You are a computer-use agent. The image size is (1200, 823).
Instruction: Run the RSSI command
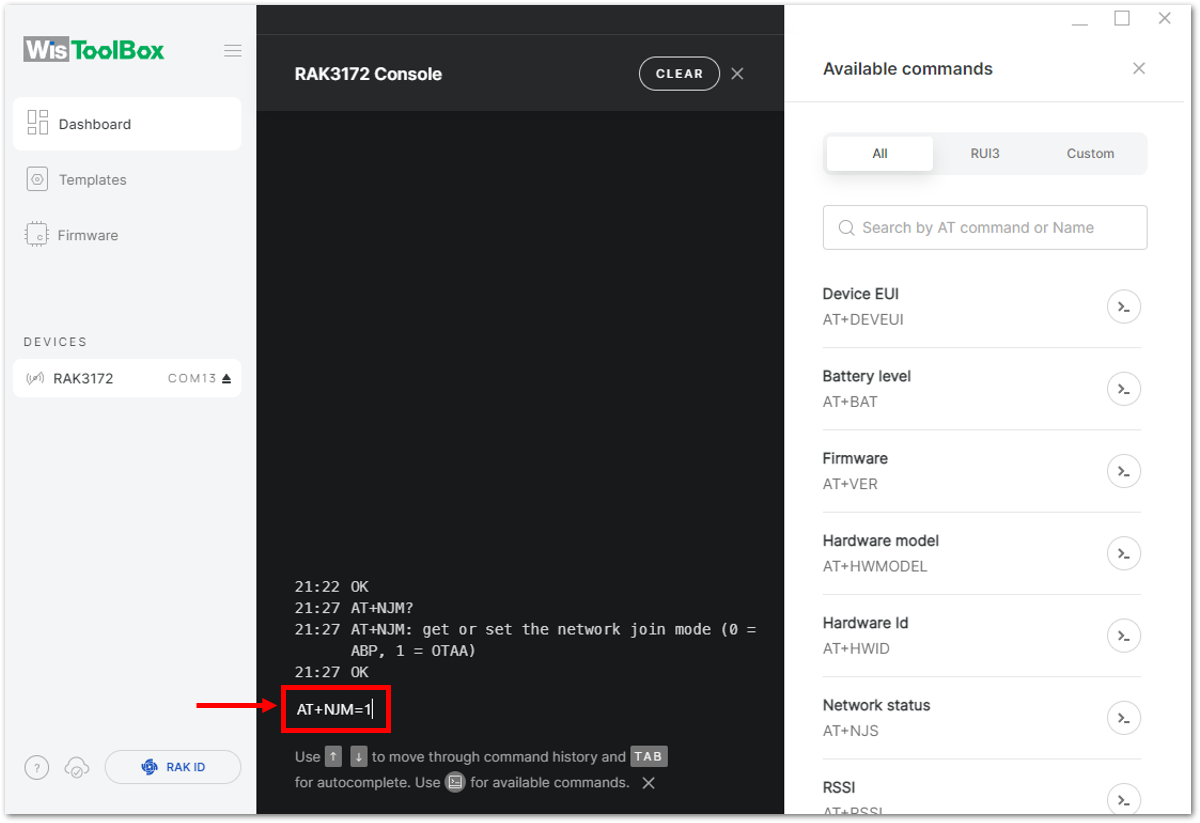pos(1124,799)
